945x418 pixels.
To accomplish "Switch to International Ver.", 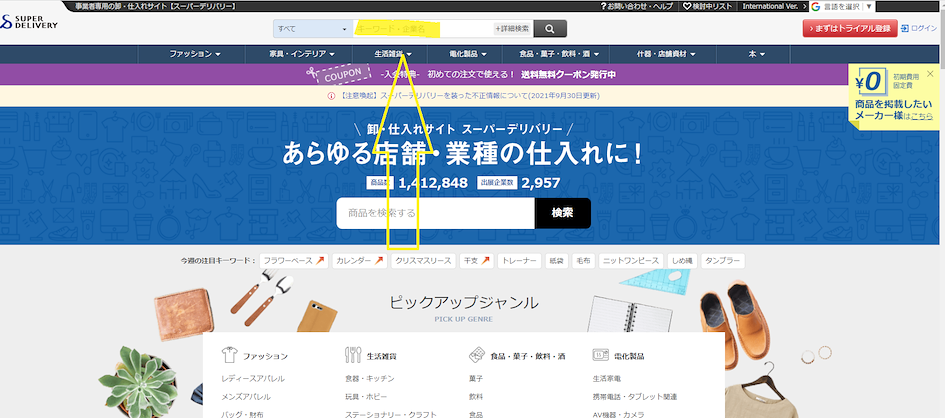I will (774, 6).
